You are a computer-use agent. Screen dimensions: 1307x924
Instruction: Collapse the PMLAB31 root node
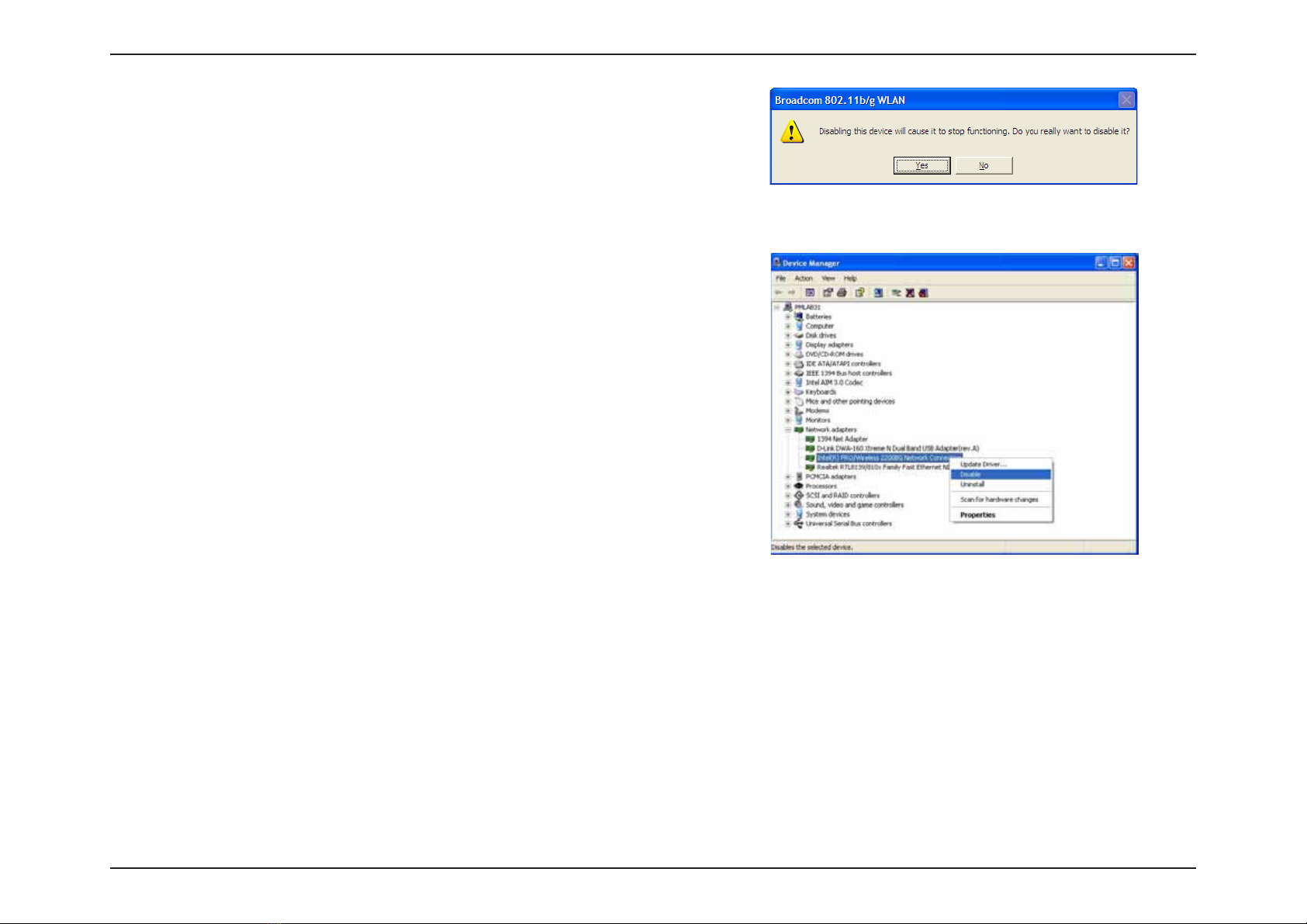[x=776, y=307]
